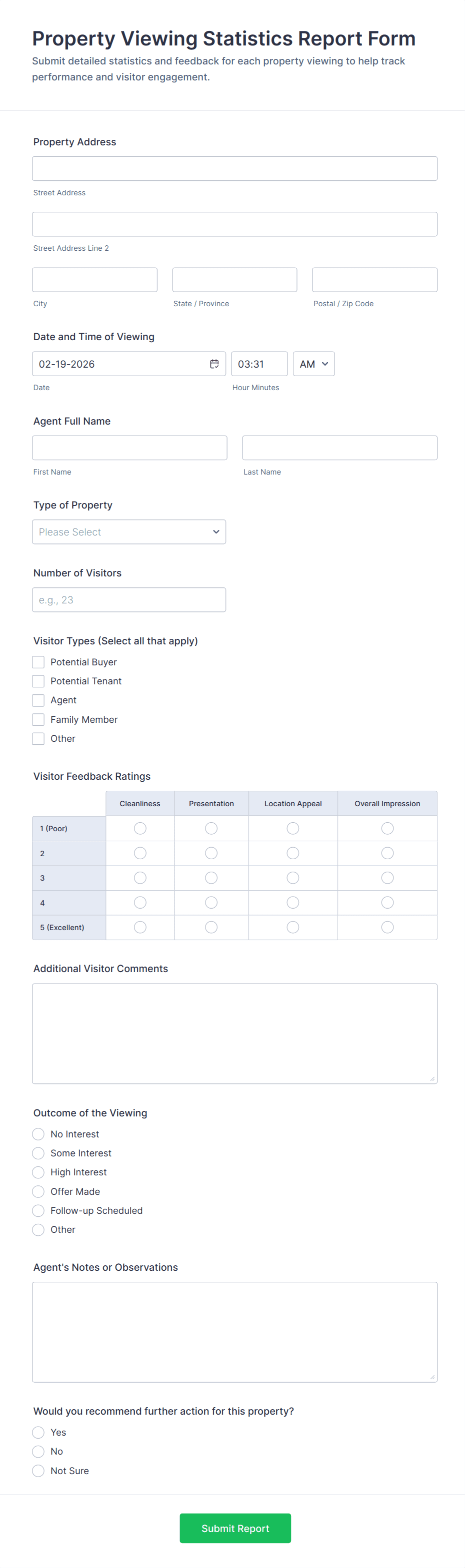This screenshot has height=1568, width=465.
Task: Click into the Number of Visitors field
Action: pos(128,600)
